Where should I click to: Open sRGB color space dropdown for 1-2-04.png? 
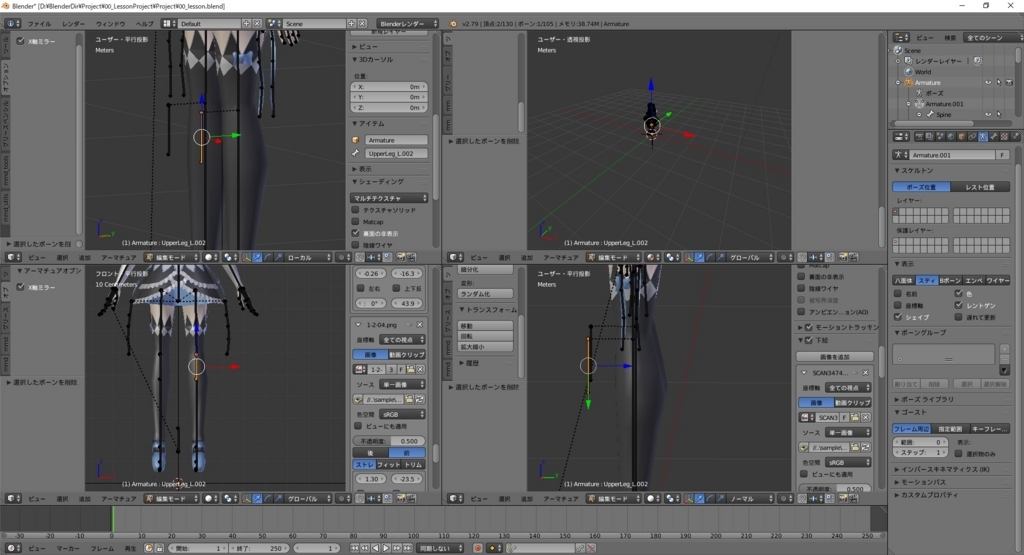[x=402, y=414]
